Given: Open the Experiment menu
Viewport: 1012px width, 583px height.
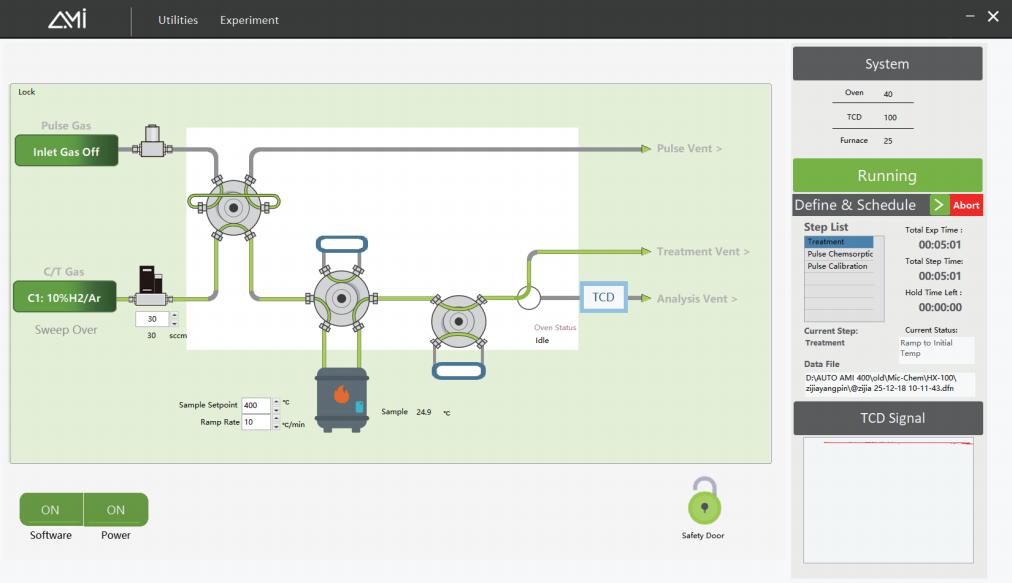Looking at the screenshot, I should pos(249,20).
